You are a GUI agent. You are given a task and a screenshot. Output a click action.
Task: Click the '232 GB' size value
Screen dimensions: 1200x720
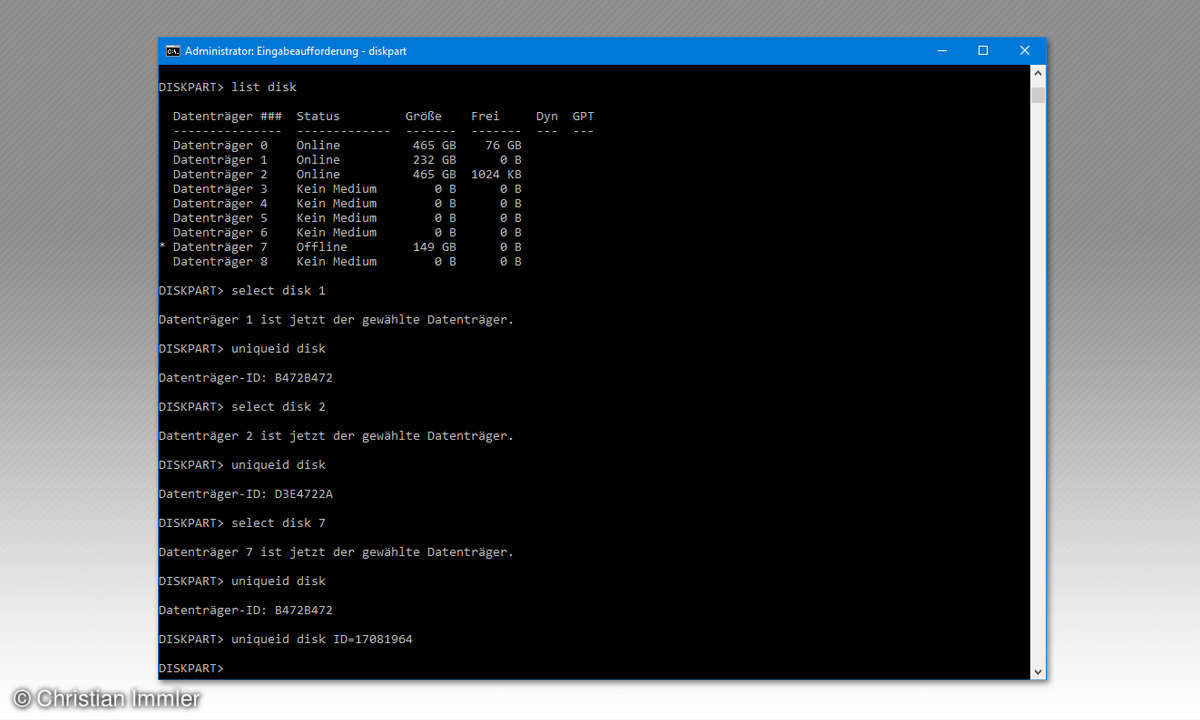(x=434, y=160)
